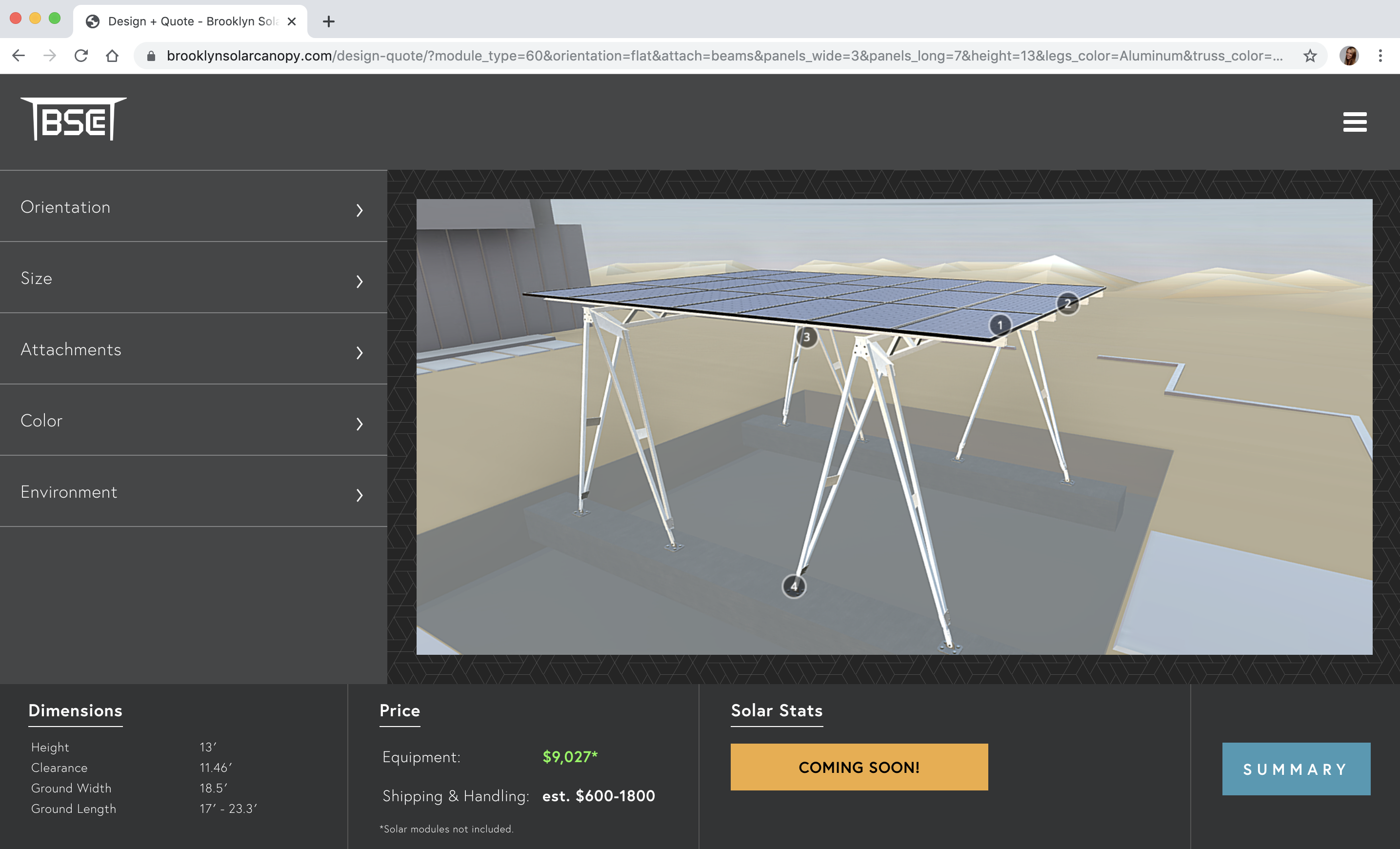Expand the Attachments section
Screen dimensions: 1400x849
point(193,349)
